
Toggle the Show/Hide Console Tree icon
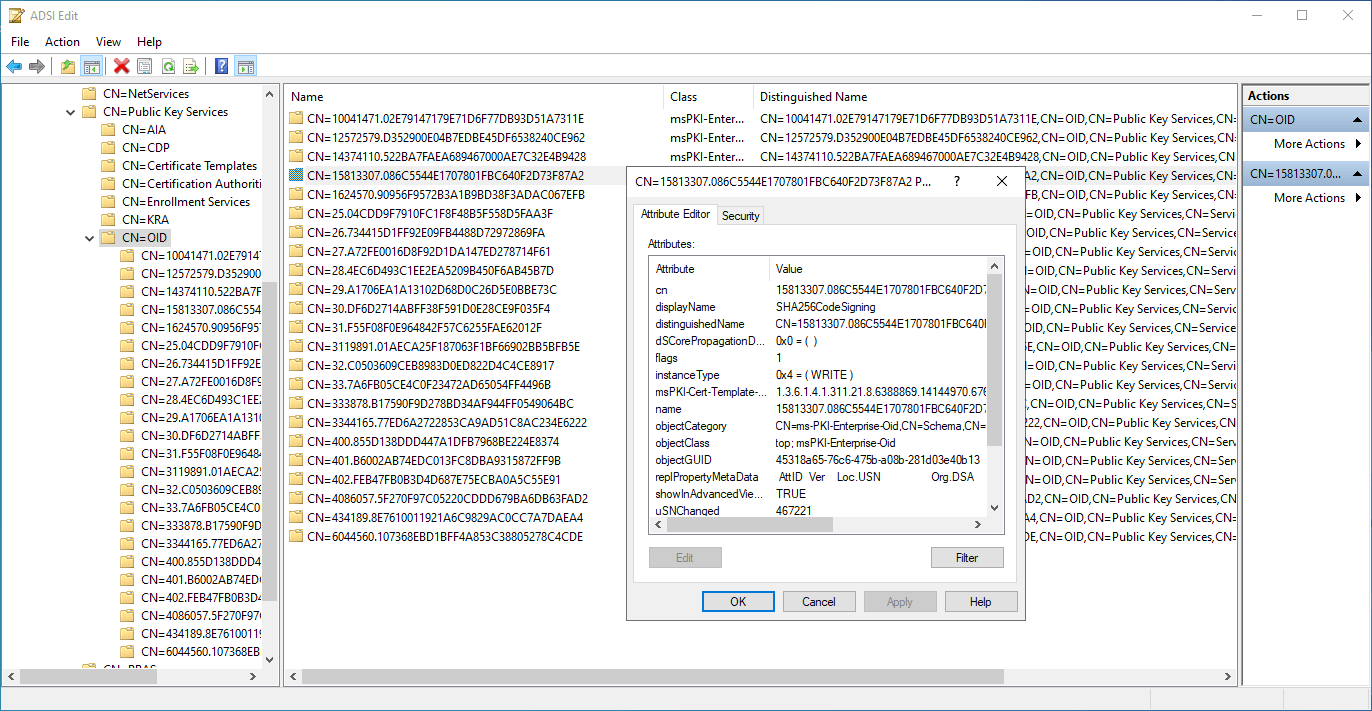91,66
